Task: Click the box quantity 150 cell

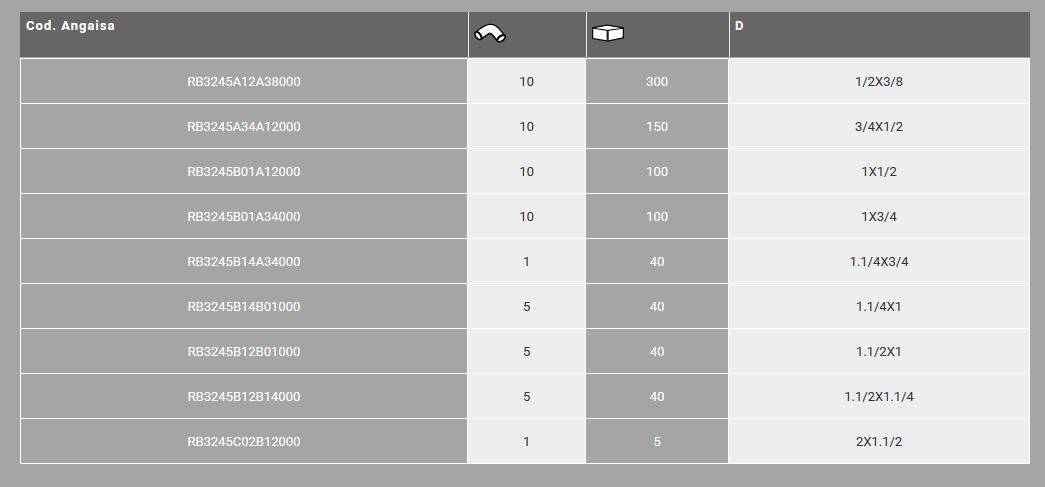Action: point(657,127)
